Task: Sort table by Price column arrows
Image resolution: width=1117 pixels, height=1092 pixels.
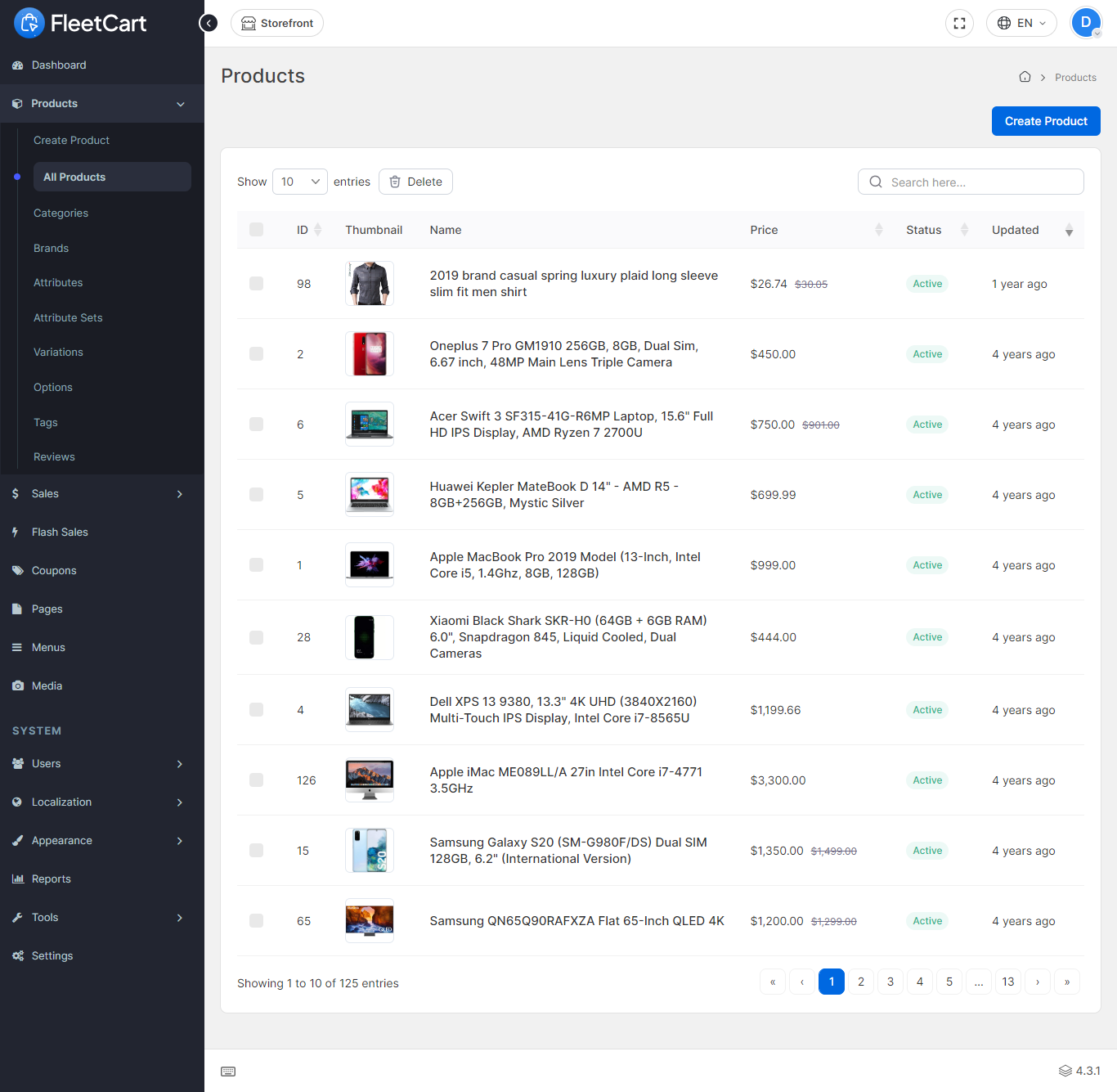Action: [879, 230]
